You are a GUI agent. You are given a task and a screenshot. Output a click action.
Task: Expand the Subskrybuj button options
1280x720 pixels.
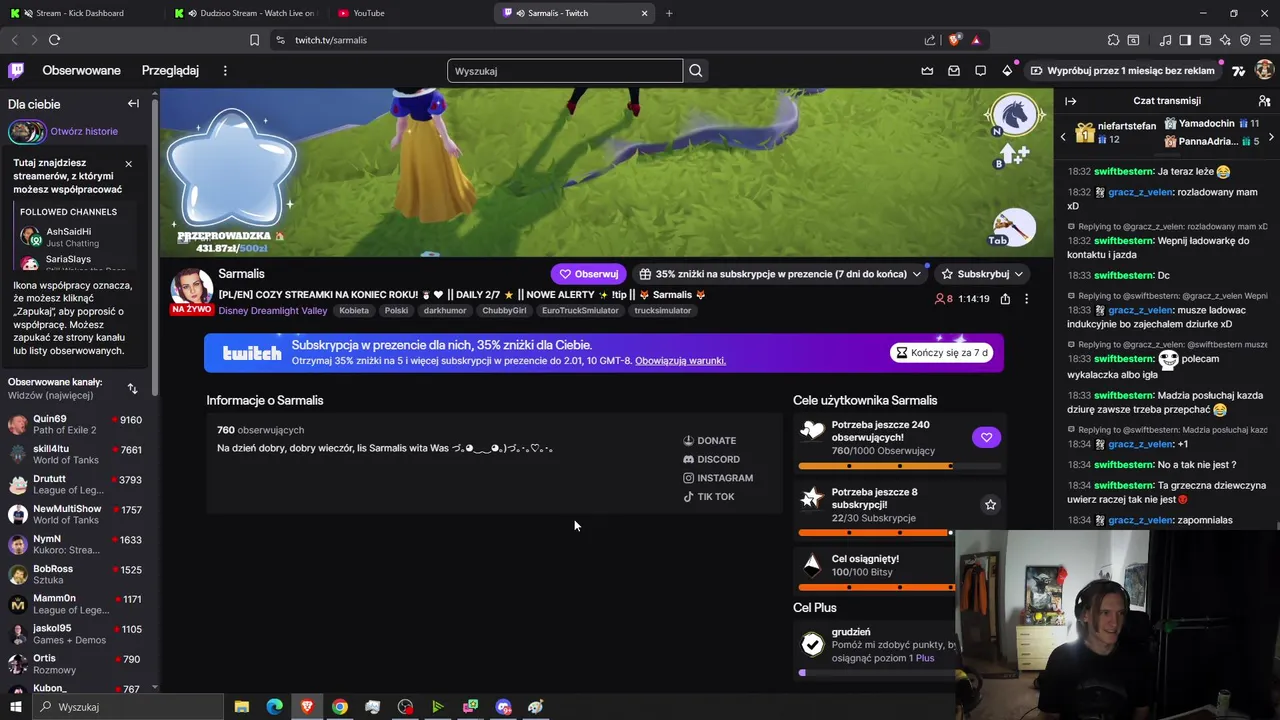tap(1019, 274)
